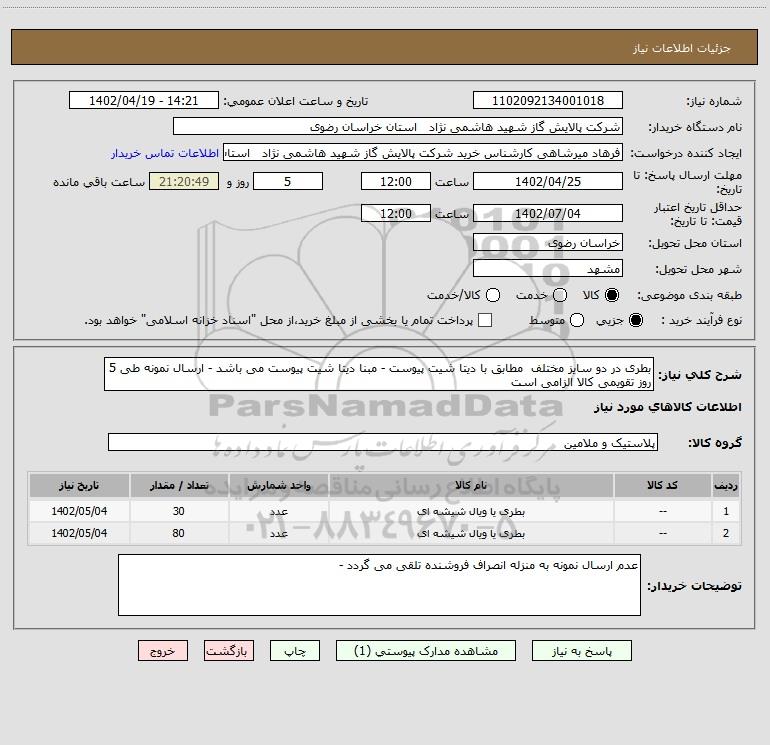Choose the کالا/خدمت radio option
The width and height of the screenshot is (770, 745).
[x=492, y=296]
